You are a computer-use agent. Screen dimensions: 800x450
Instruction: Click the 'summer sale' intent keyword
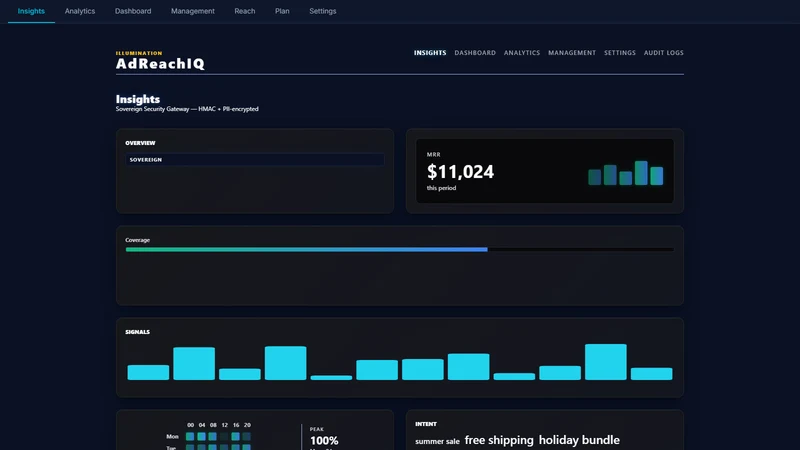pos(437,441)
